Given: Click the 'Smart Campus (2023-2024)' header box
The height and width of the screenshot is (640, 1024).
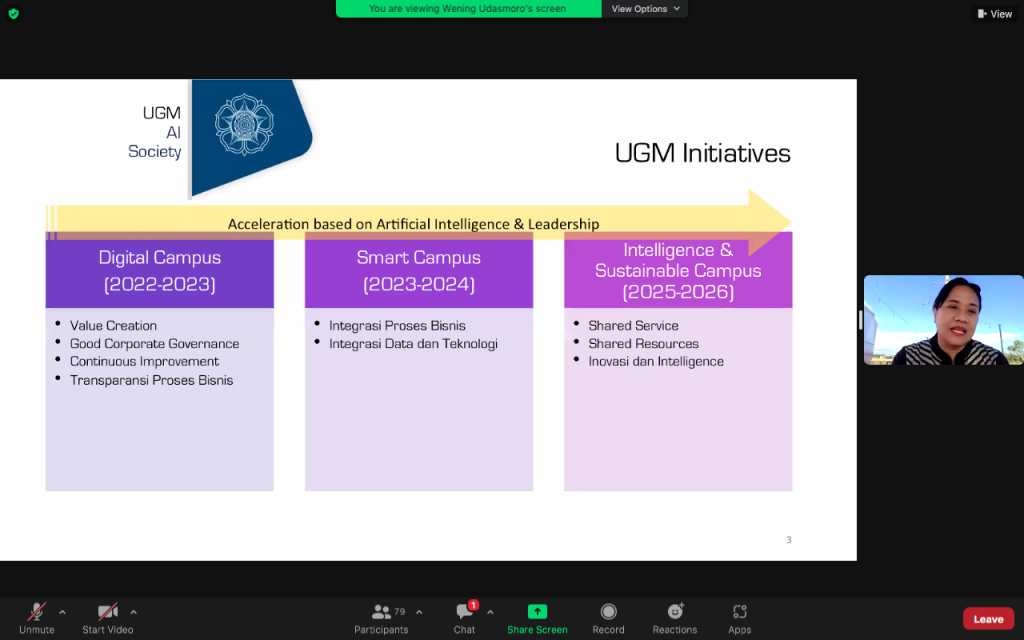Looking at the screenshot, I should pos(419,270).
